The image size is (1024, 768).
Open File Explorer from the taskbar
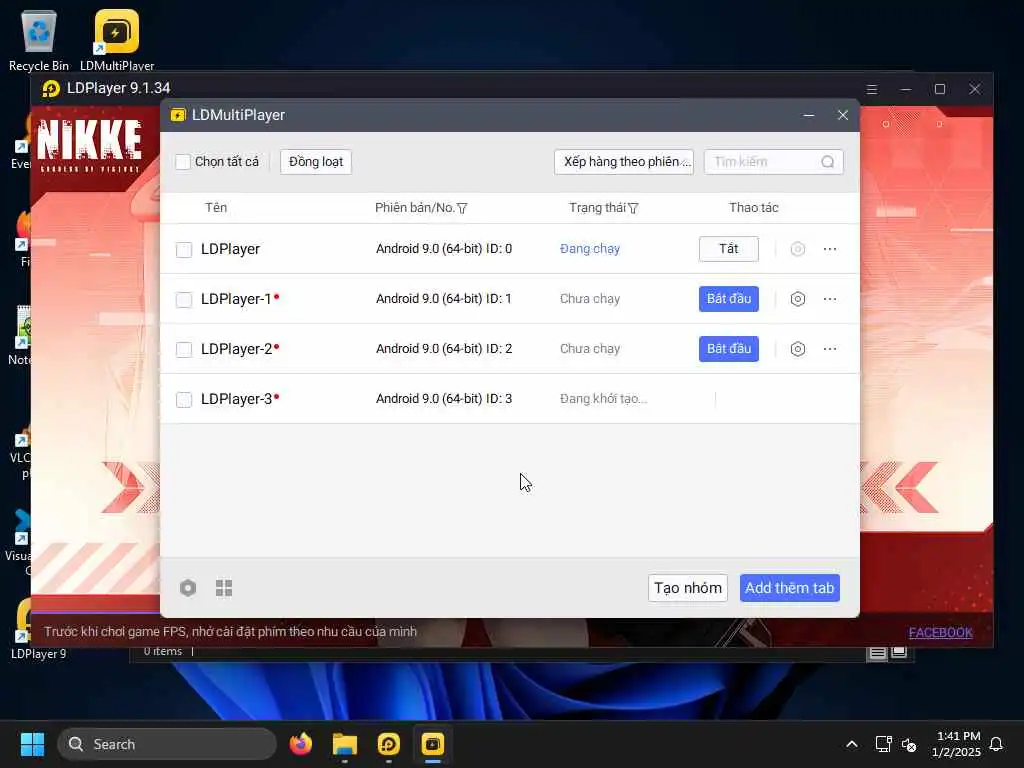[345, 744]
